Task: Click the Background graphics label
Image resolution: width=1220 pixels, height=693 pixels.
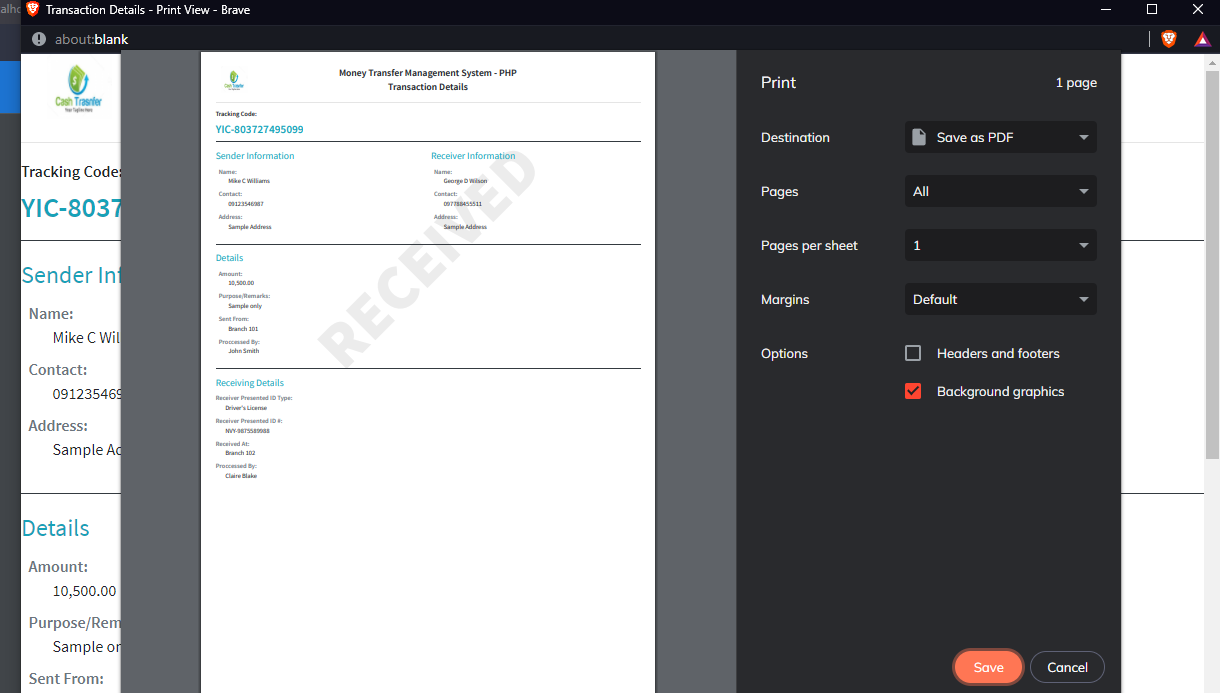Action: [1000, 391]
